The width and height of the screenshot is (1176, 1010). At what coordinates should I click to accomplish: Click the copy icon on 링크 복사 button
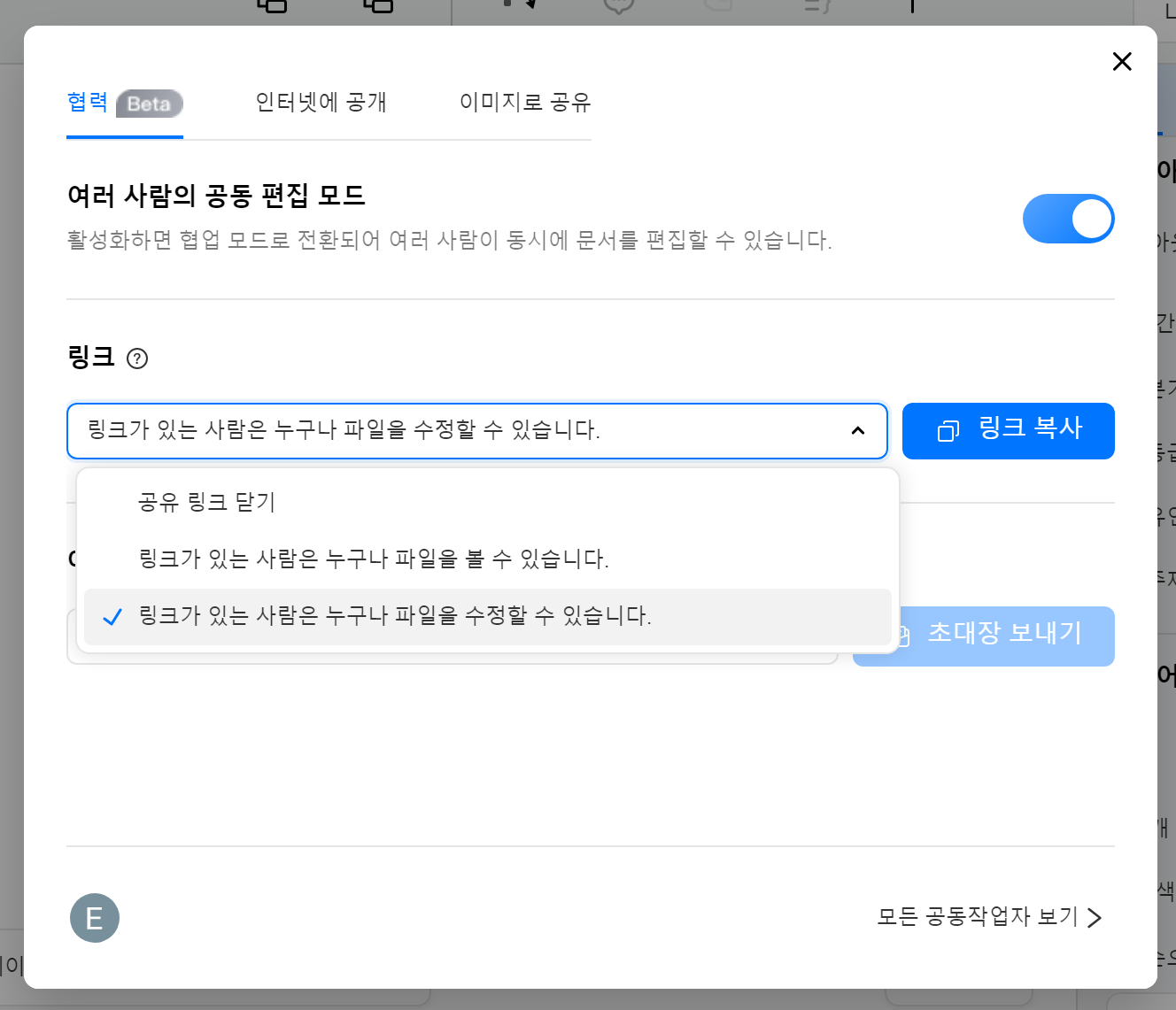pyautogui.click(x=948, y=431)
